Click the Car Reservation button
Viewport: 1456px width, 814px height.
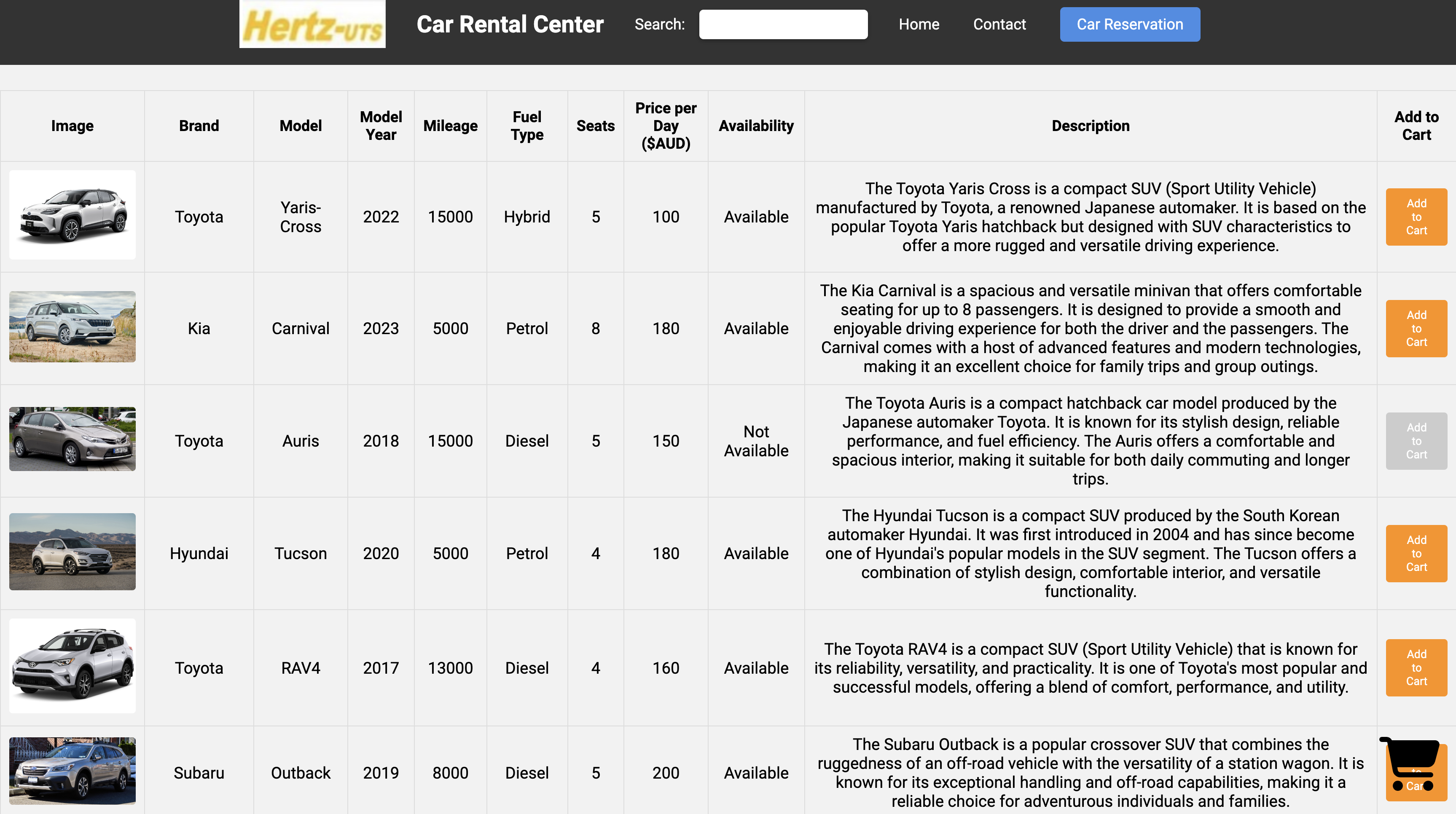(1130, 24)
